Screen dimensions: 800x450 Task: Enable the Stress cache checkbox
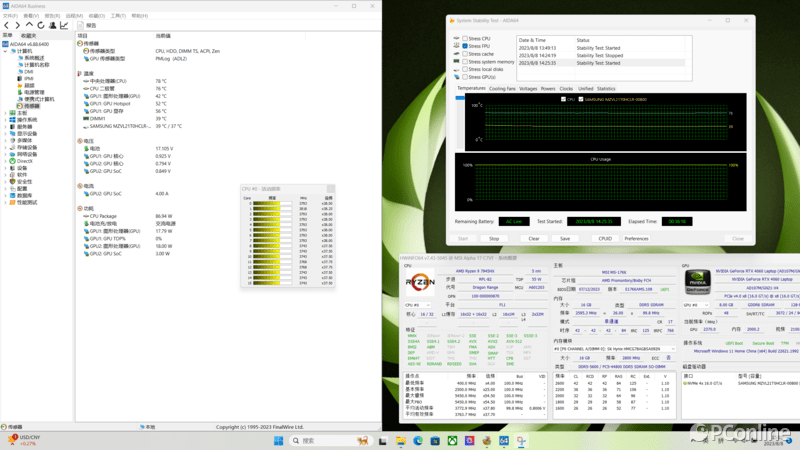[x=465, y=54]
